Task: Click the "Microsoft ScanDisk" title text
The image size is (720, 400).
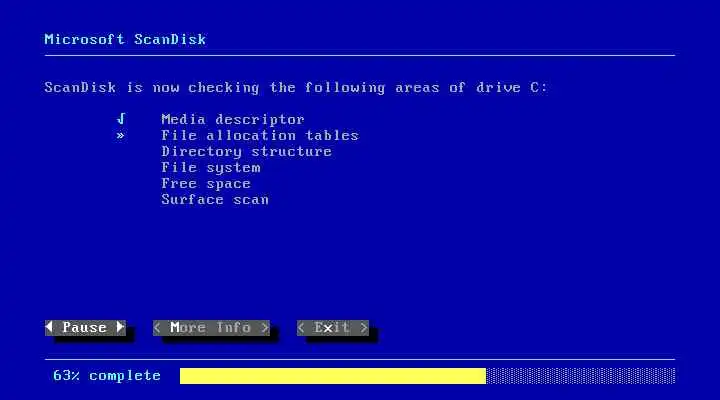Action: 125,39
